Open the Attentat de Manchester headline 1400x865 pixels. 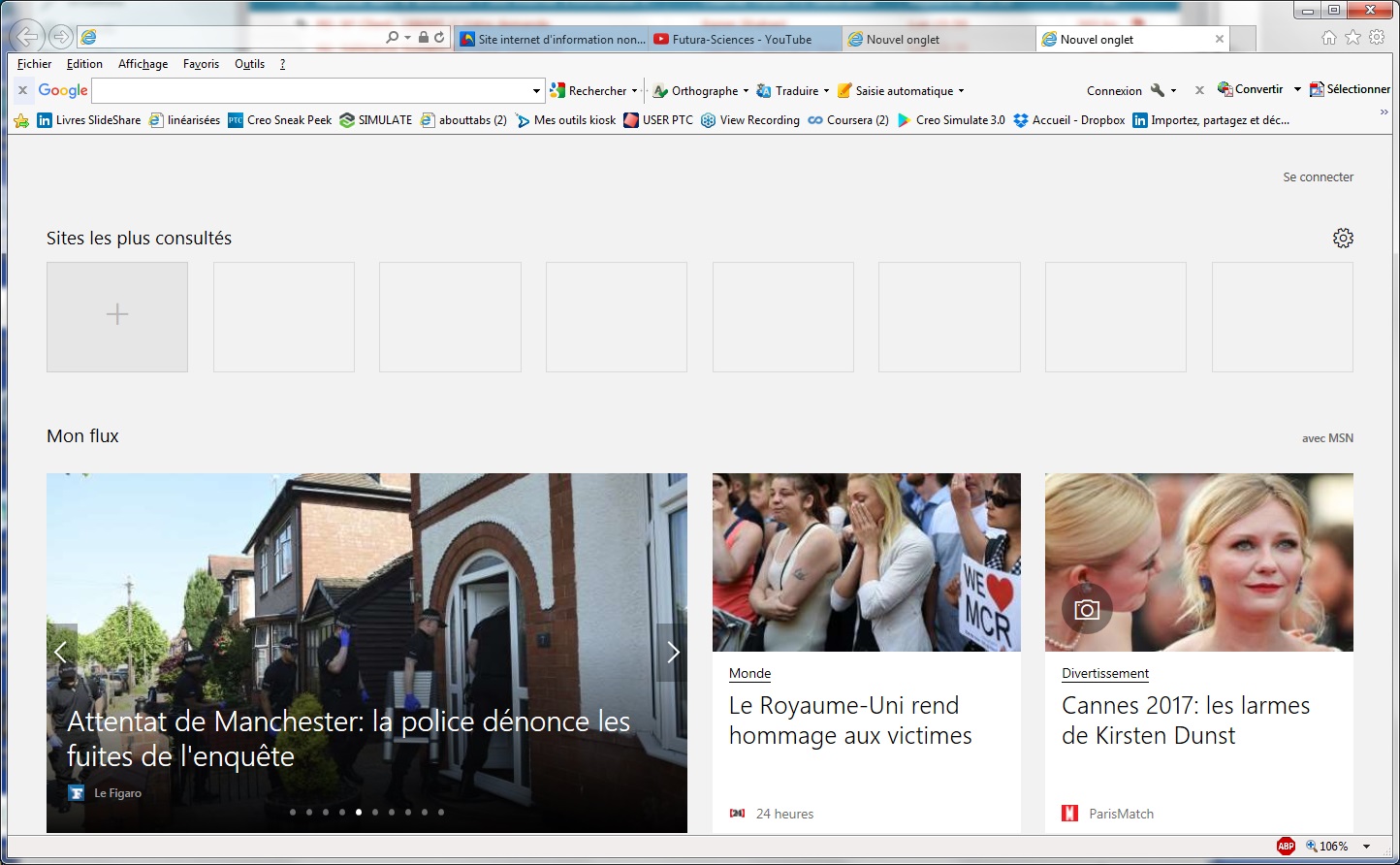(x=349, y=739)
